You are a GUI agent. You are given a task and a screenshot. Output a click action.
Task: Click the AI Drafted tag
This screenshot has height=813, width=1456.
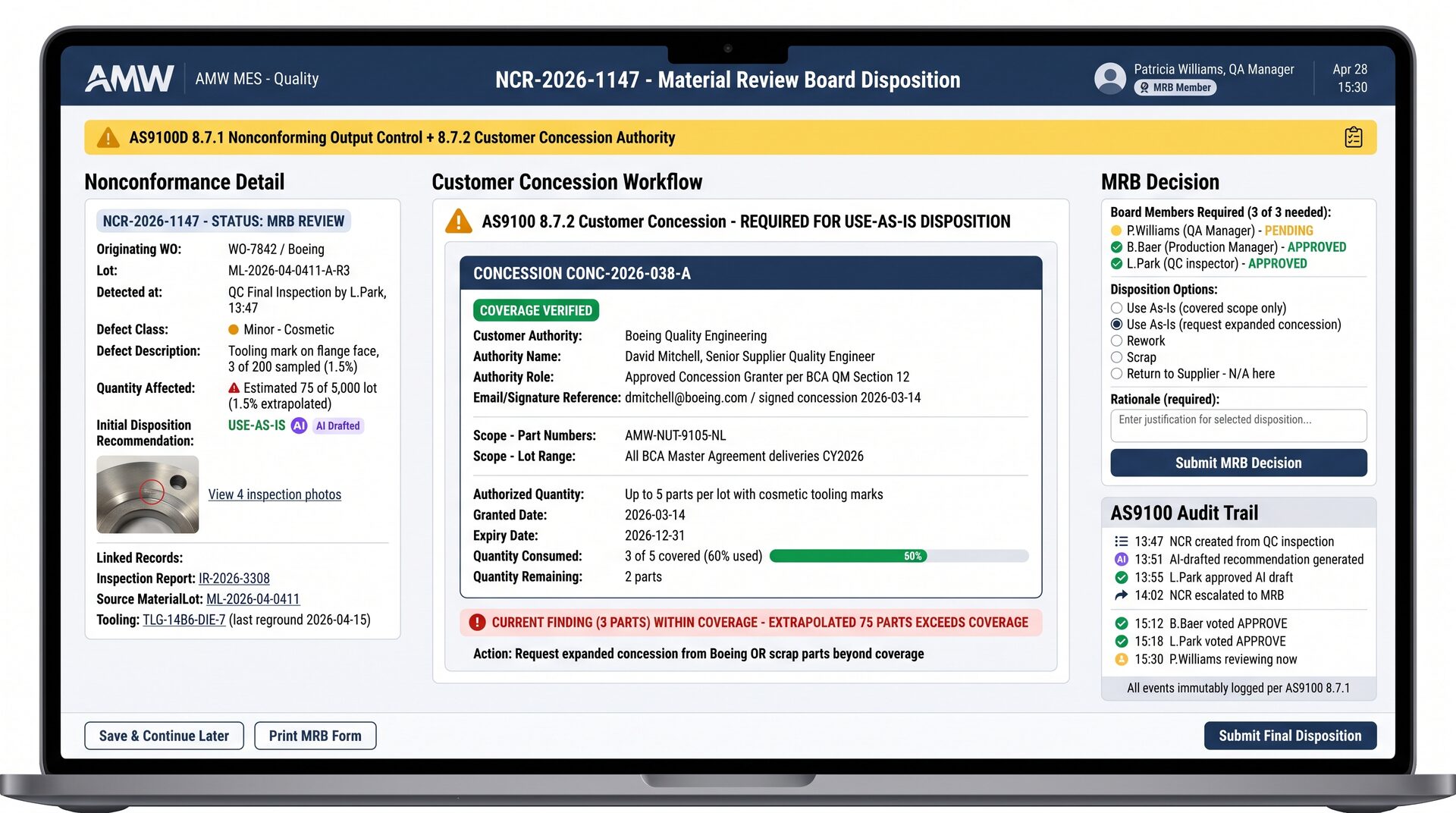[x=338, y=425]
